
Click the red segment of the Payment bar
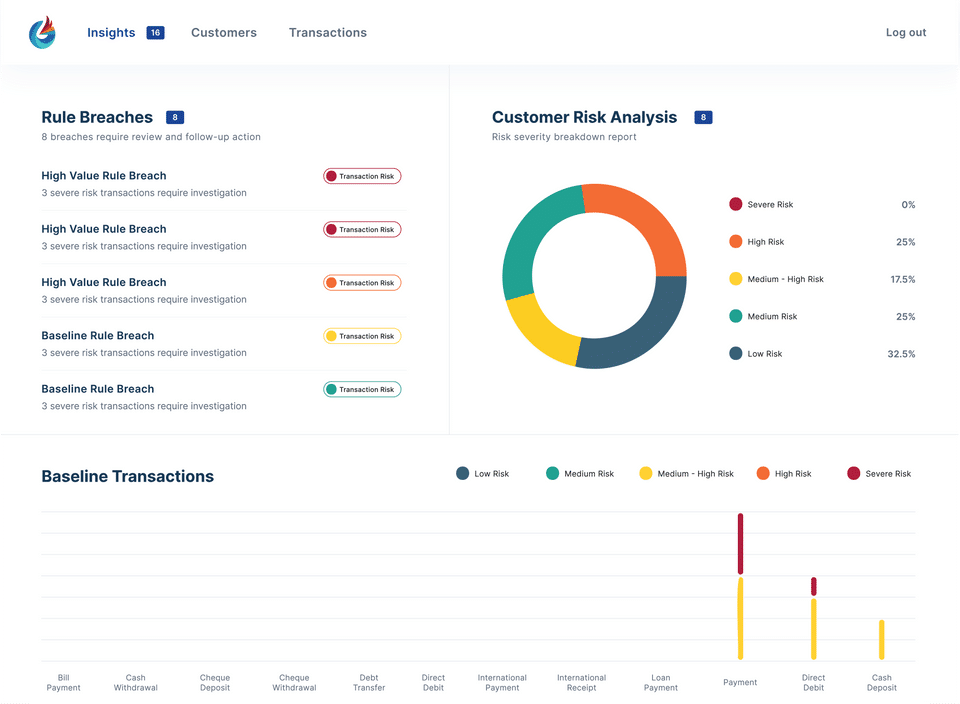(740, 544)
